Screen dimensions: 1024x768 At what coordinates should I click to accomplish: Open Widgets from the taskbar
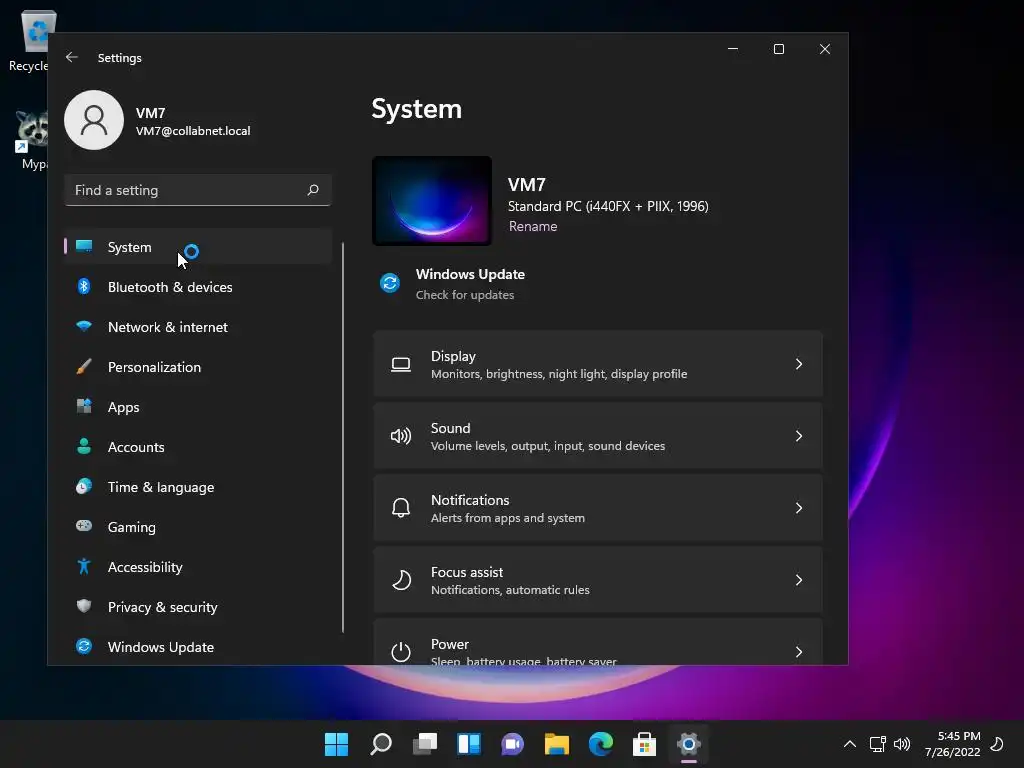(x=469, y=744)
